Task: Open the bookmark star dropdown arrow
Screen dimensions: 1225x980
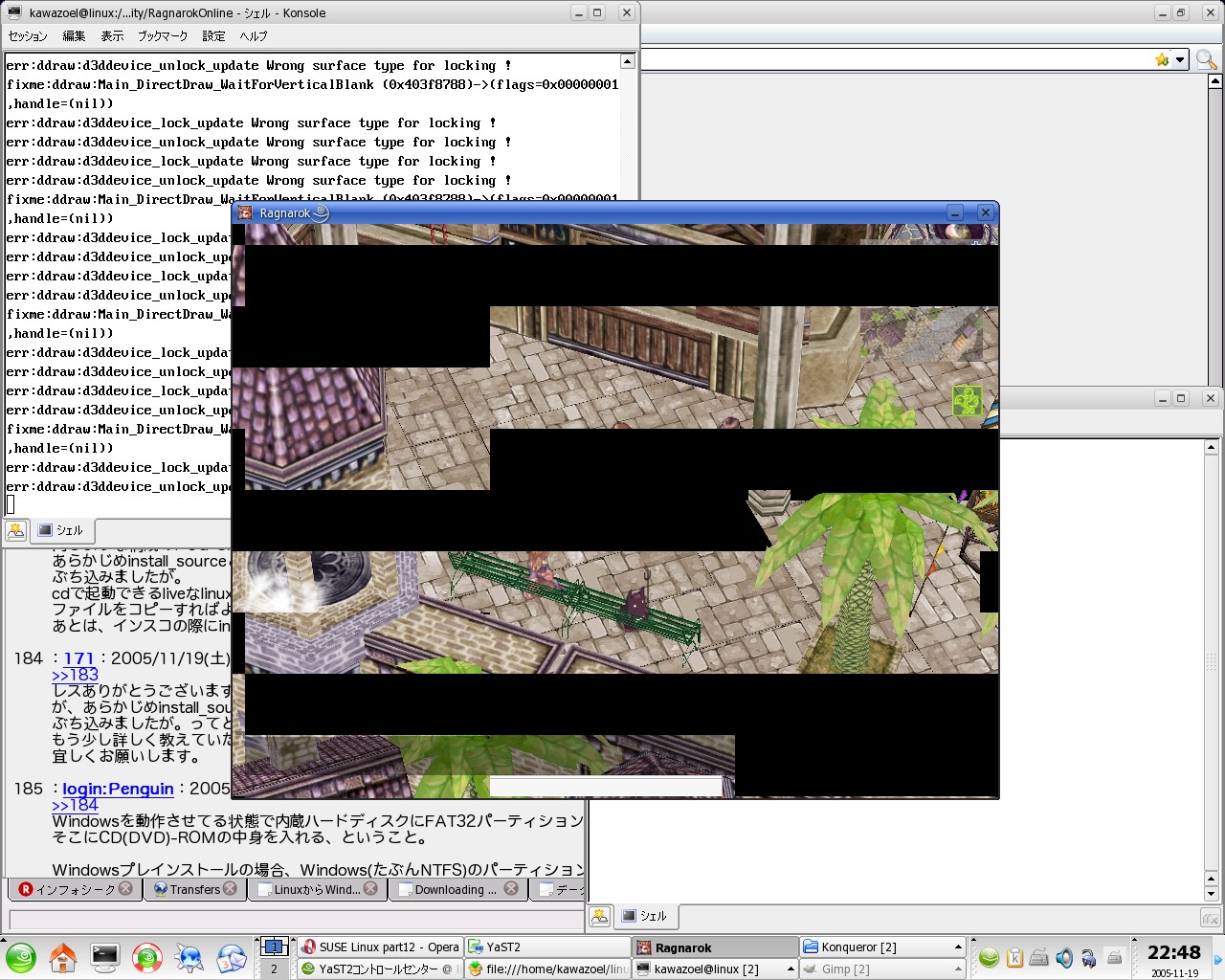Action: [x=1180, y=60]
